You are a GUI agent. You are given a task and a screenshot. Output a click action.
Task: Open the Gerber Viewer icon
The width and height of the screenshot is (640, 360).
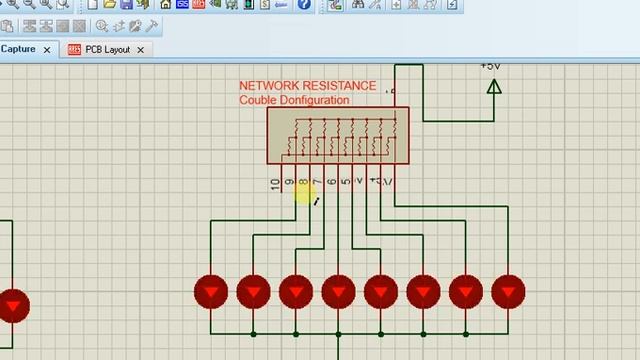click(232, 4)
